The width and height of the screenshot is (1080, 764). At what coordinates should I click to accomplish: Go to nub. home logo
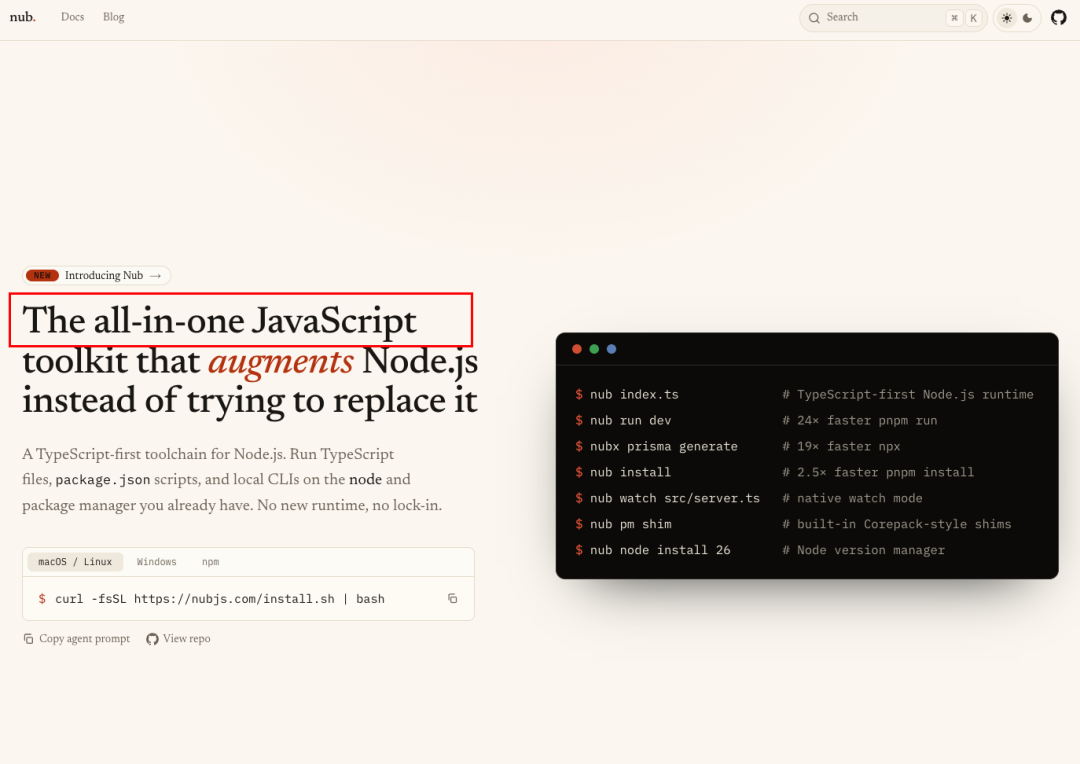click(23, 17)
